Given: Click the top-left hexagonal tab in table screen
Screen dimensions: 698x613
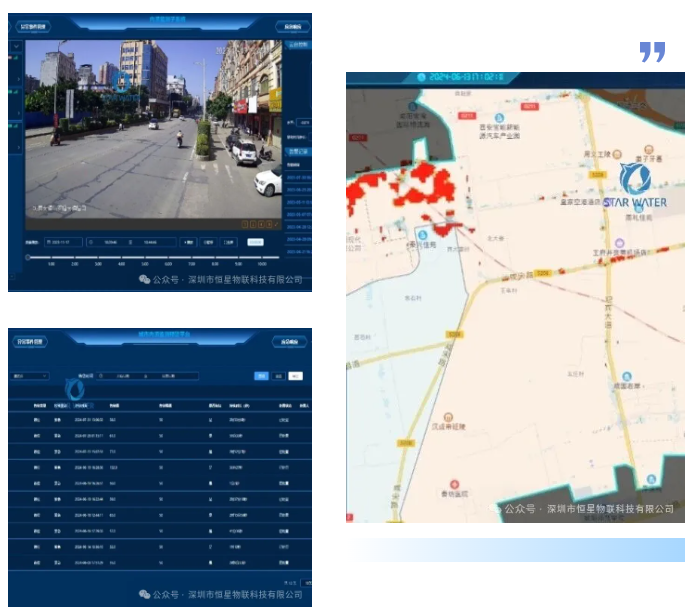Looking at the screenshot, I should (x=32, y=342).
